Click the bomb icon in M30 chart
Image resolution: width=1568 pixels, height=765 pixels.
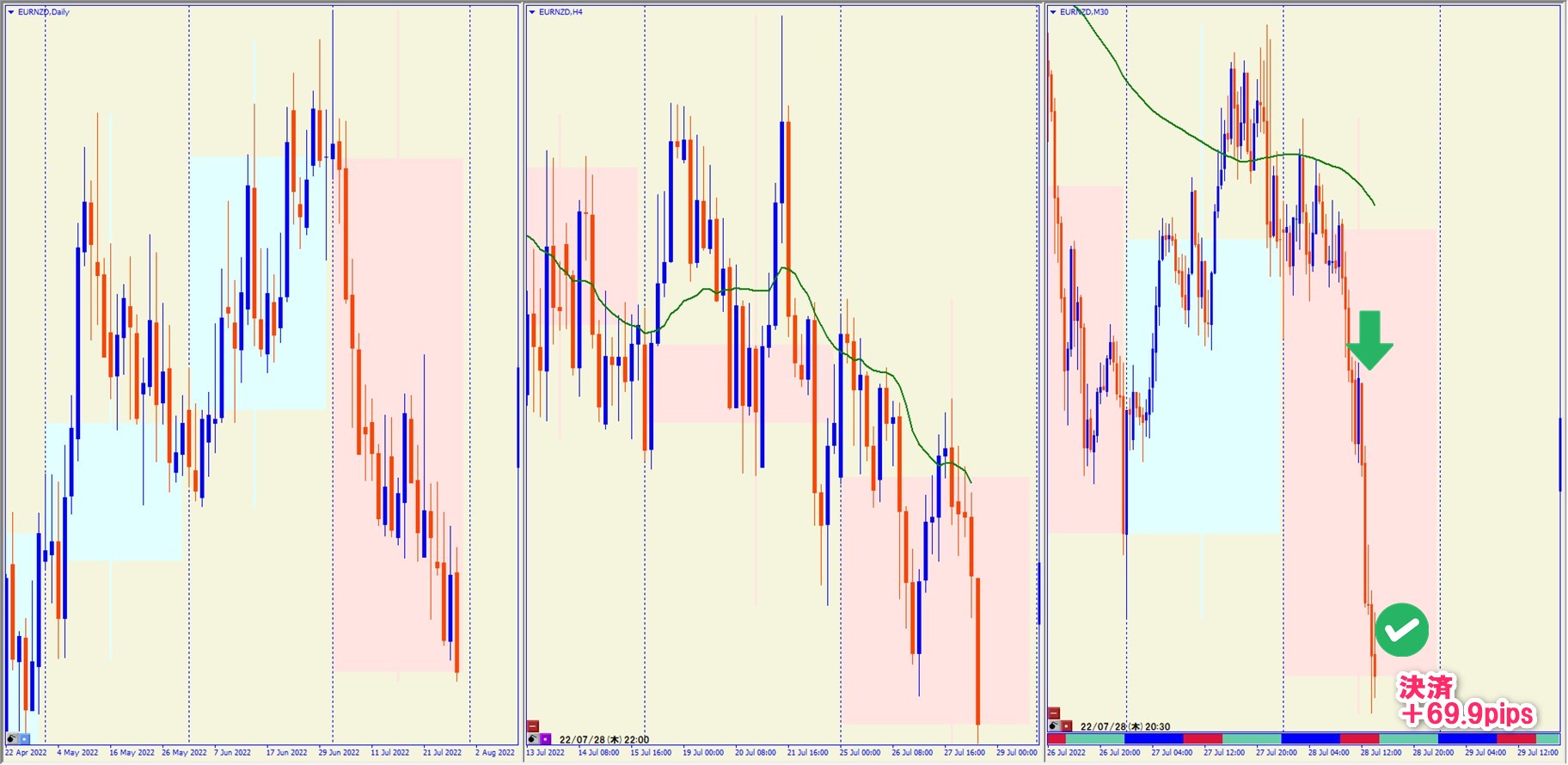coord(1054,726)
